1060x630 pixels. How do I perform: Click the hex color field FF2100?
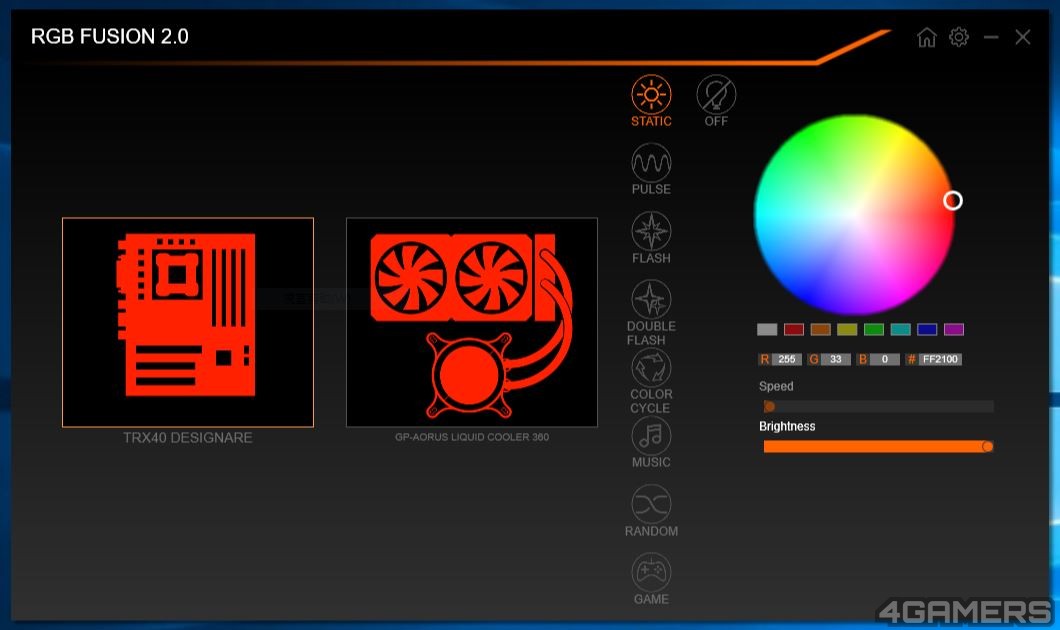pos(940,359)
